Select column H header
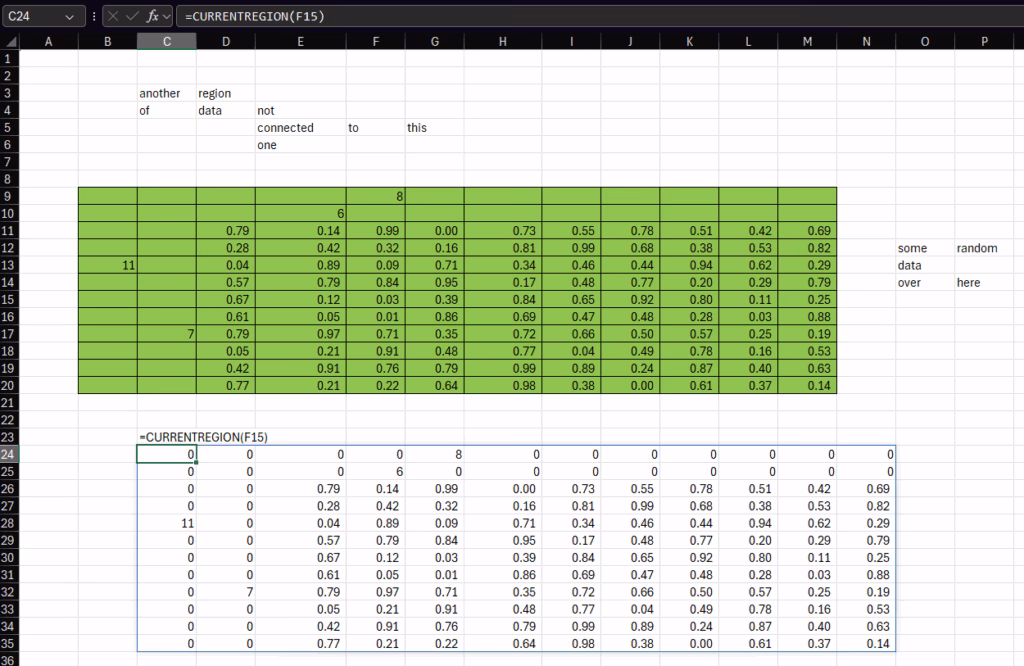 [x=503, y=42]
